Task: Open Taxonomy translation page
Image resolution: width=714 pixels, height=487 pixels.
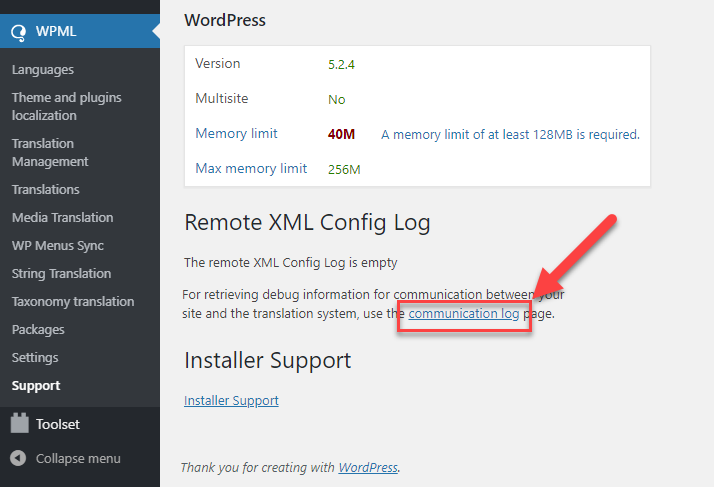Action: point(73,302)
